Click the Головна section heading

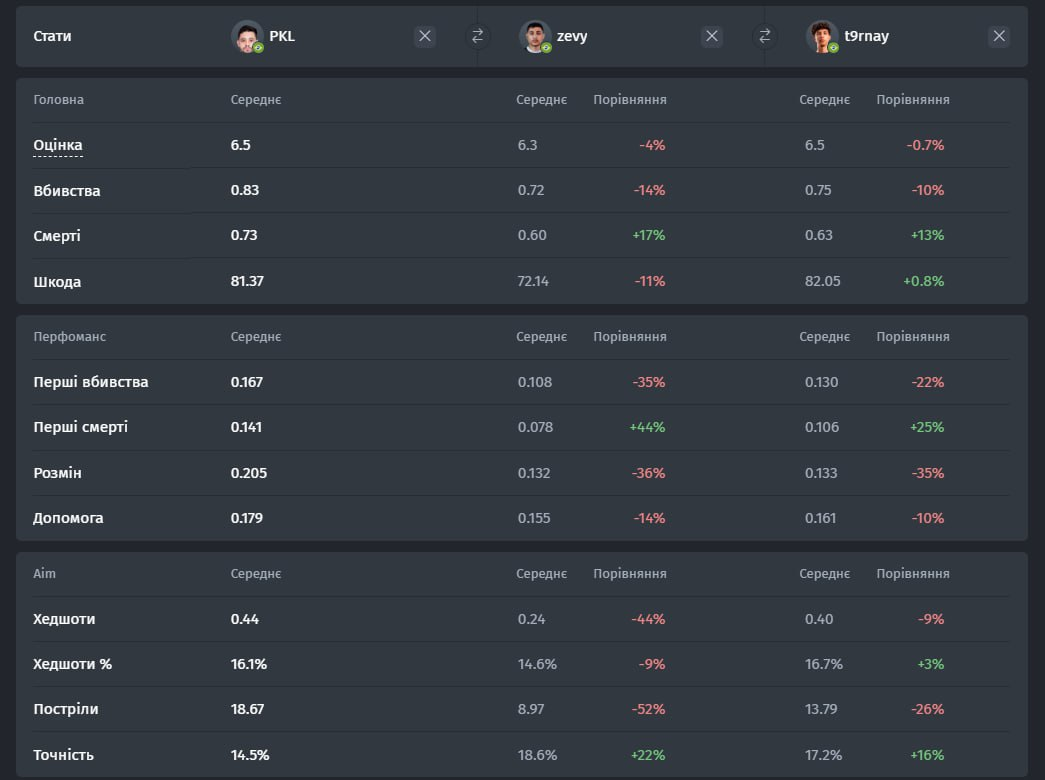[x=59, y=99]
